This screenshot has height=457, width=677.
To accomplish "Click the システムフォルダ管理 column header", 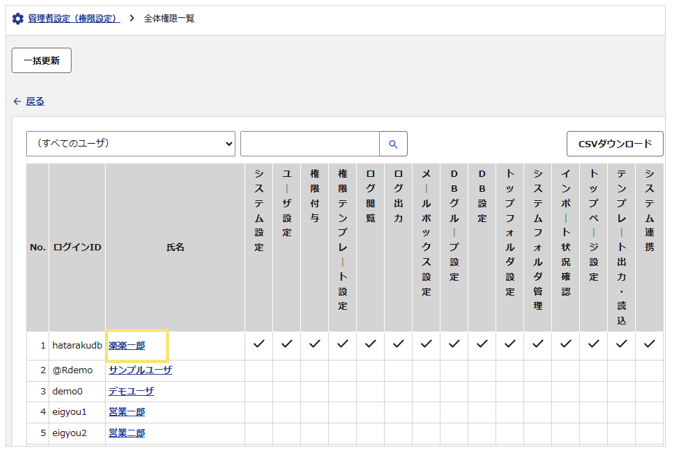I will tap(538, 248).
